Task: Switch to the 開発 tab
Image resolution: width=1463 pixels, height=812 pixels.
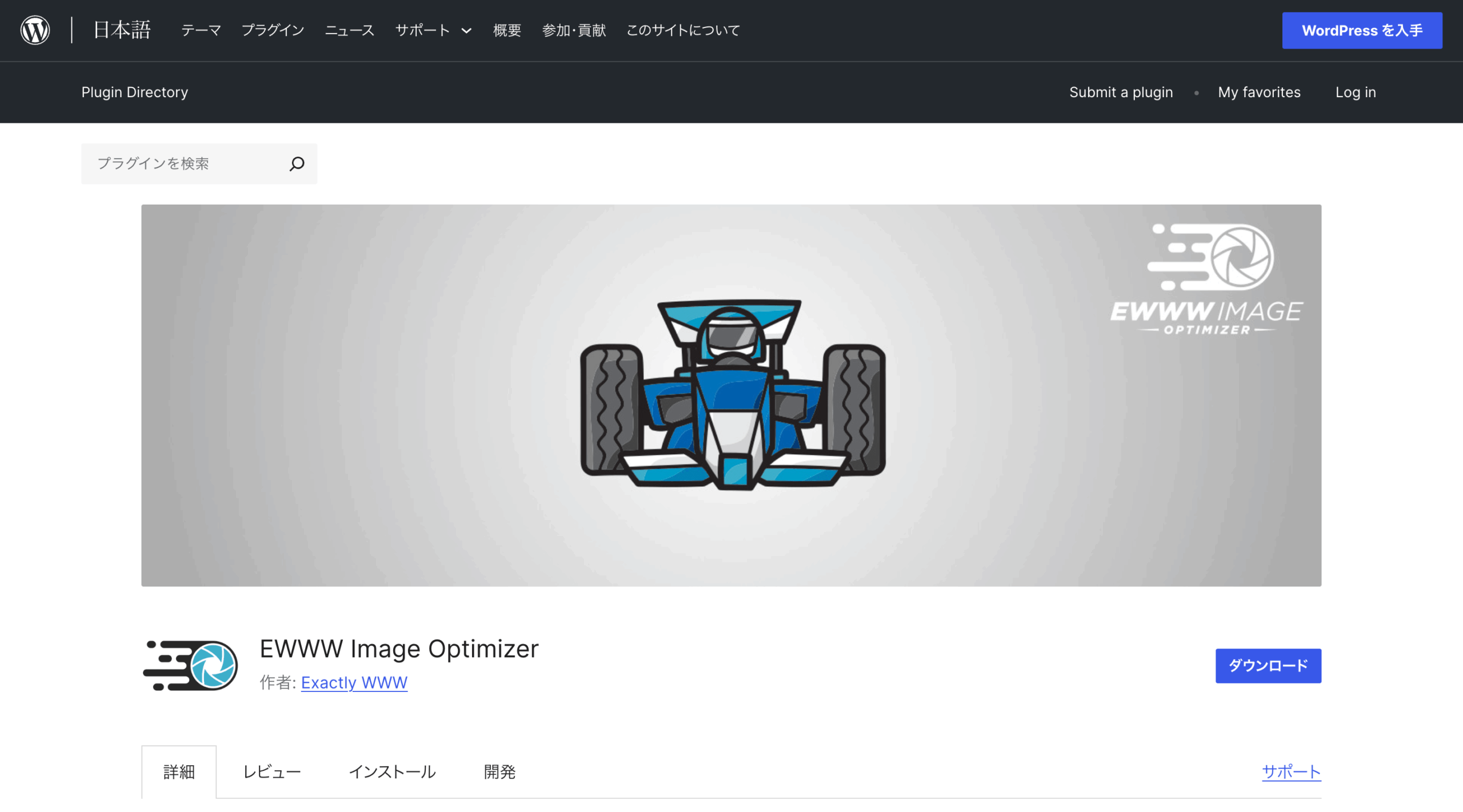Action: click(x=499, y=772)
